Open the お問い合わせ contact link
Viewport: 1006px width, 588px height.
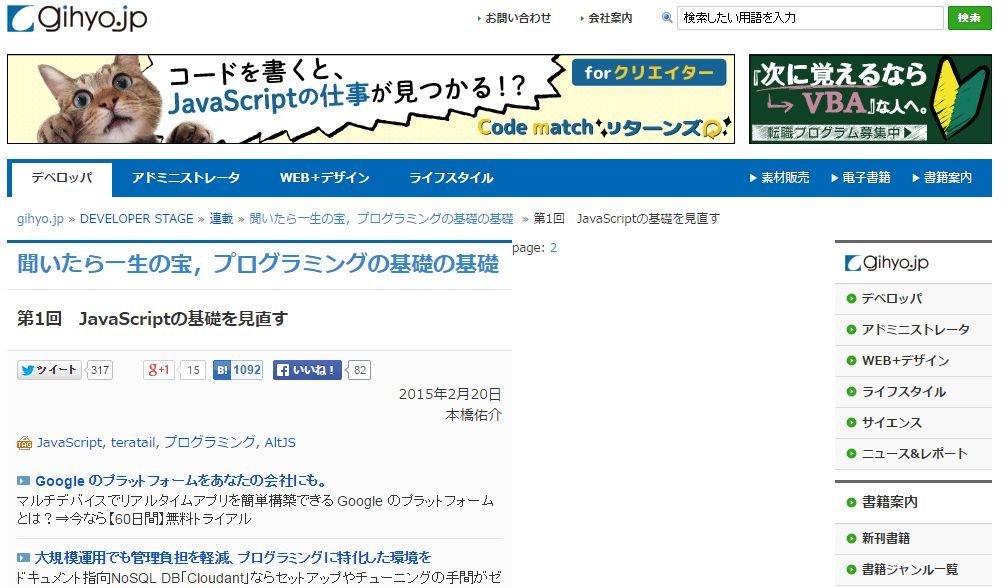point(518,18)
